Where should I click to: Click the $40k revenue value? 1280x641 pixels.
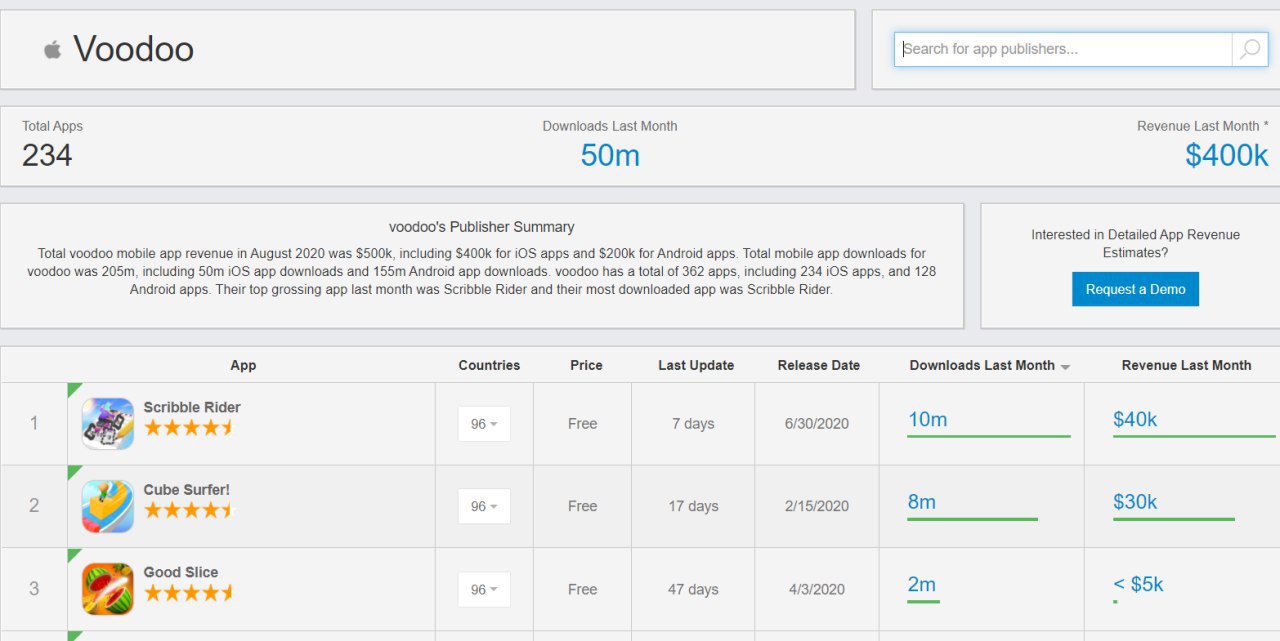pos(1135,420)
